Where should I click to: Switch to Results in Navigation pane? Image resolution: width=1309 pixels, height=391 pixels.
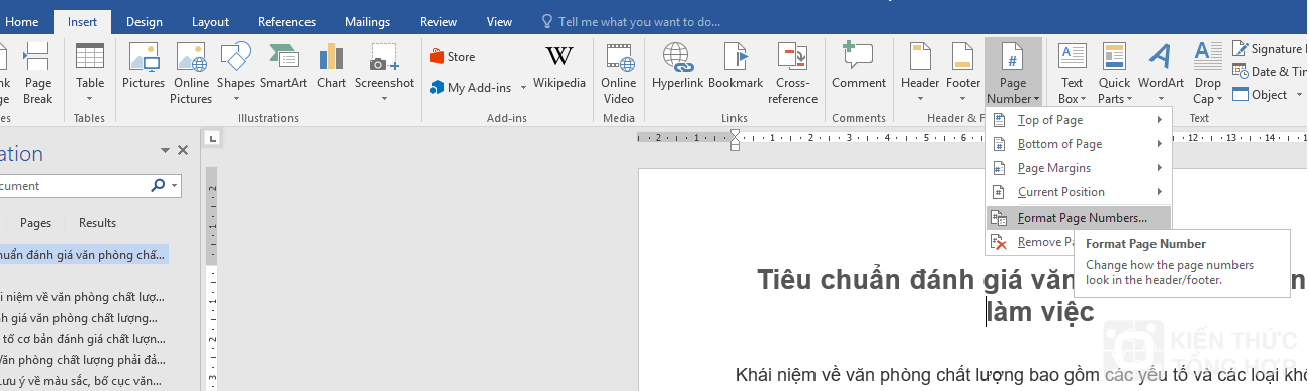(98, 223)
